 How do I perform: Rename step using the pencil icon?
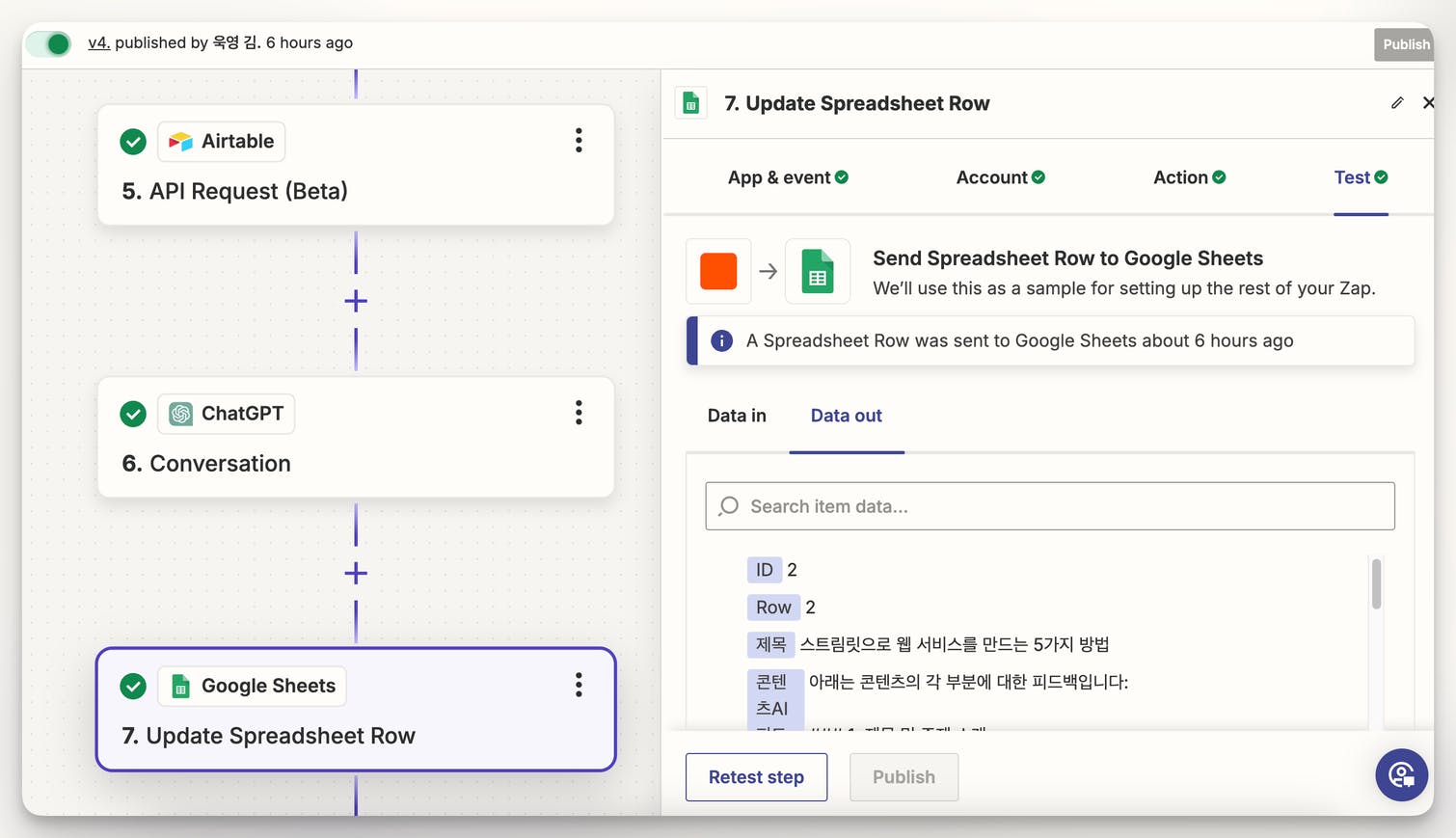coord(1397,103)
